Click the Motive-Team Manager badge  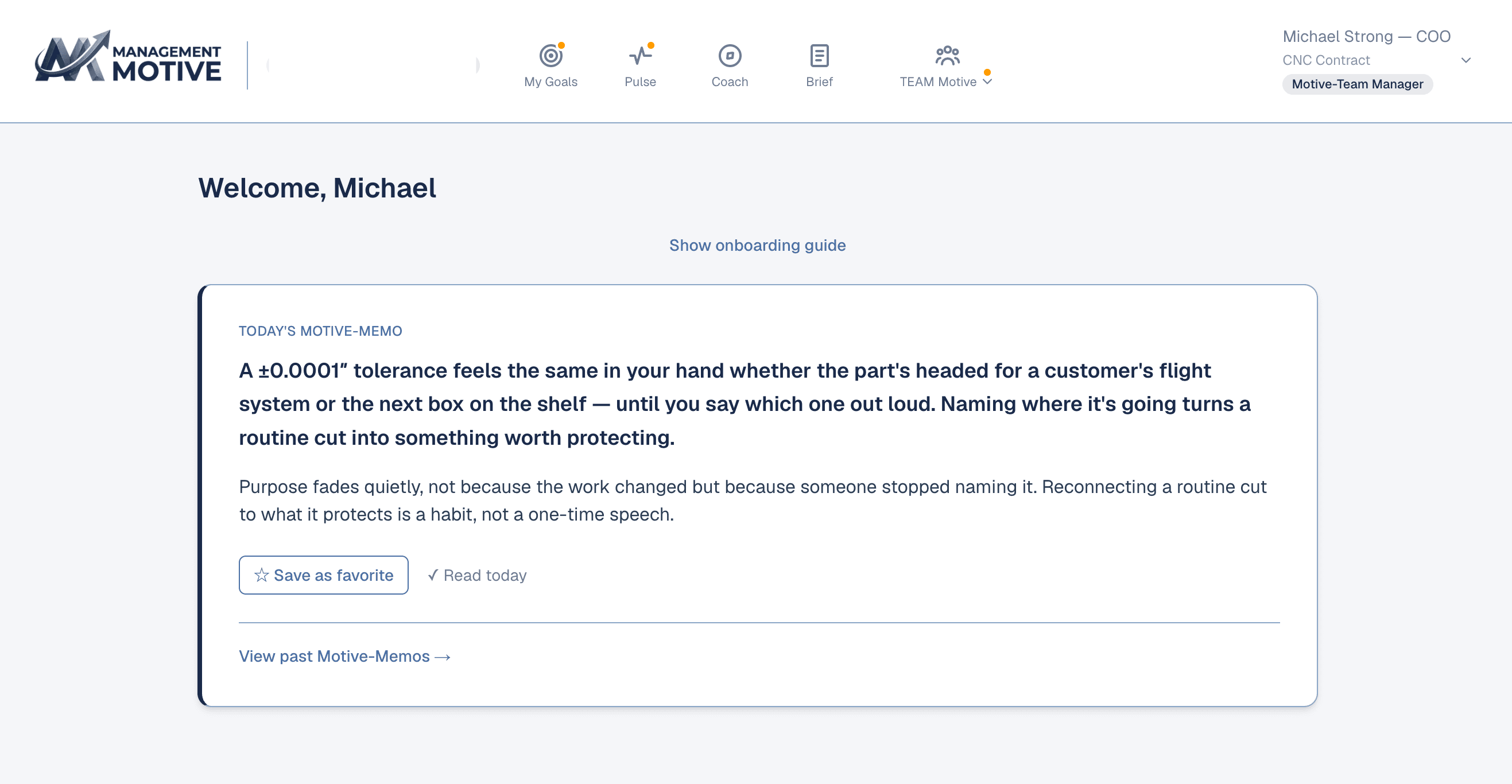tap(1357, 84)
